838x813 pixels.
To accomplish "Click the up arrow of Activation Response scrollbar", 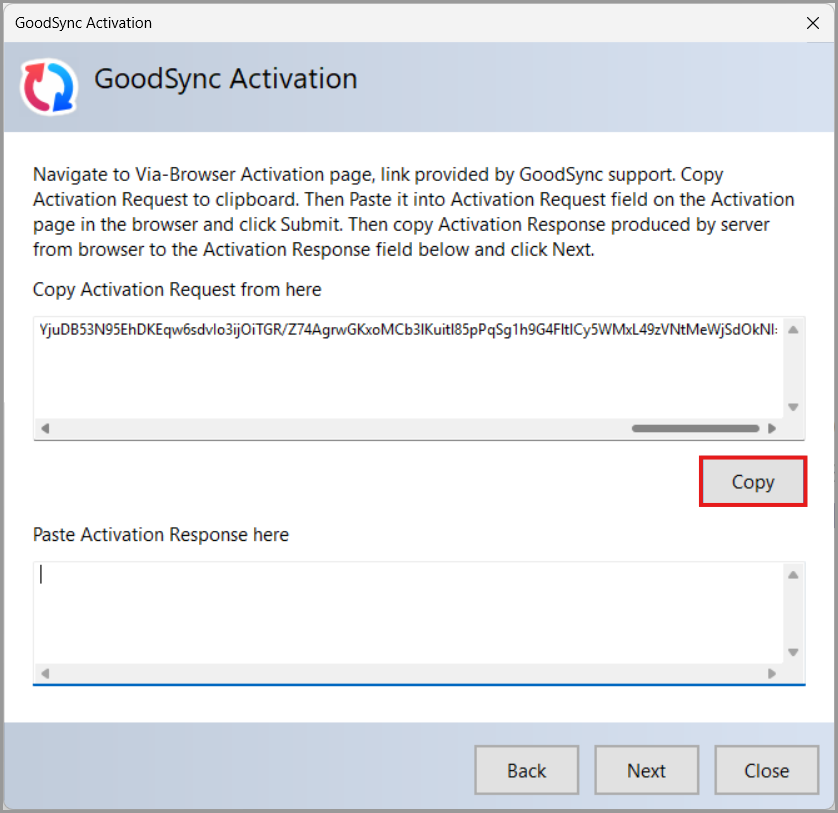I will click(793, 575).
